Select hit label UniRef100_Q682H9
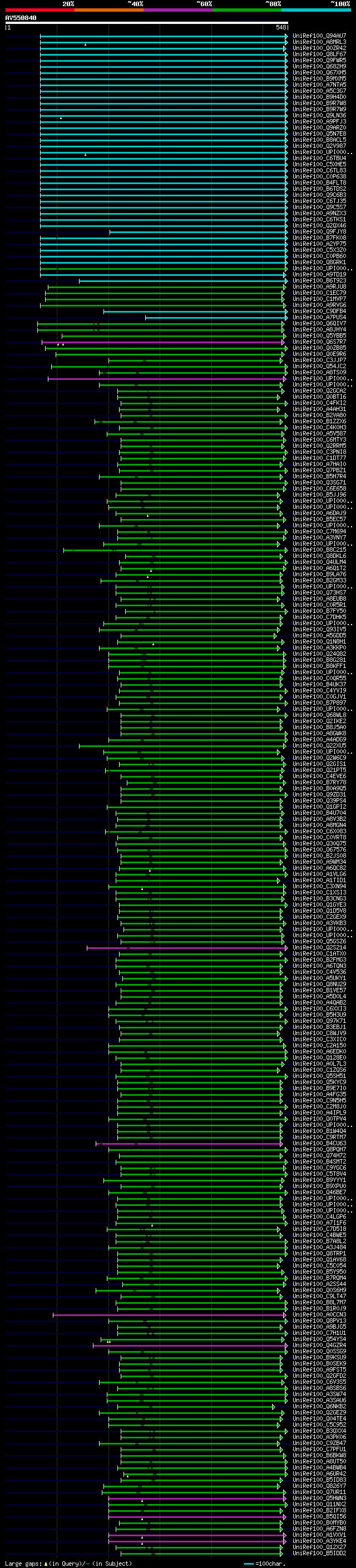Image resolution: width=356 pixels, height=1568 pixels. pos(319,66)
